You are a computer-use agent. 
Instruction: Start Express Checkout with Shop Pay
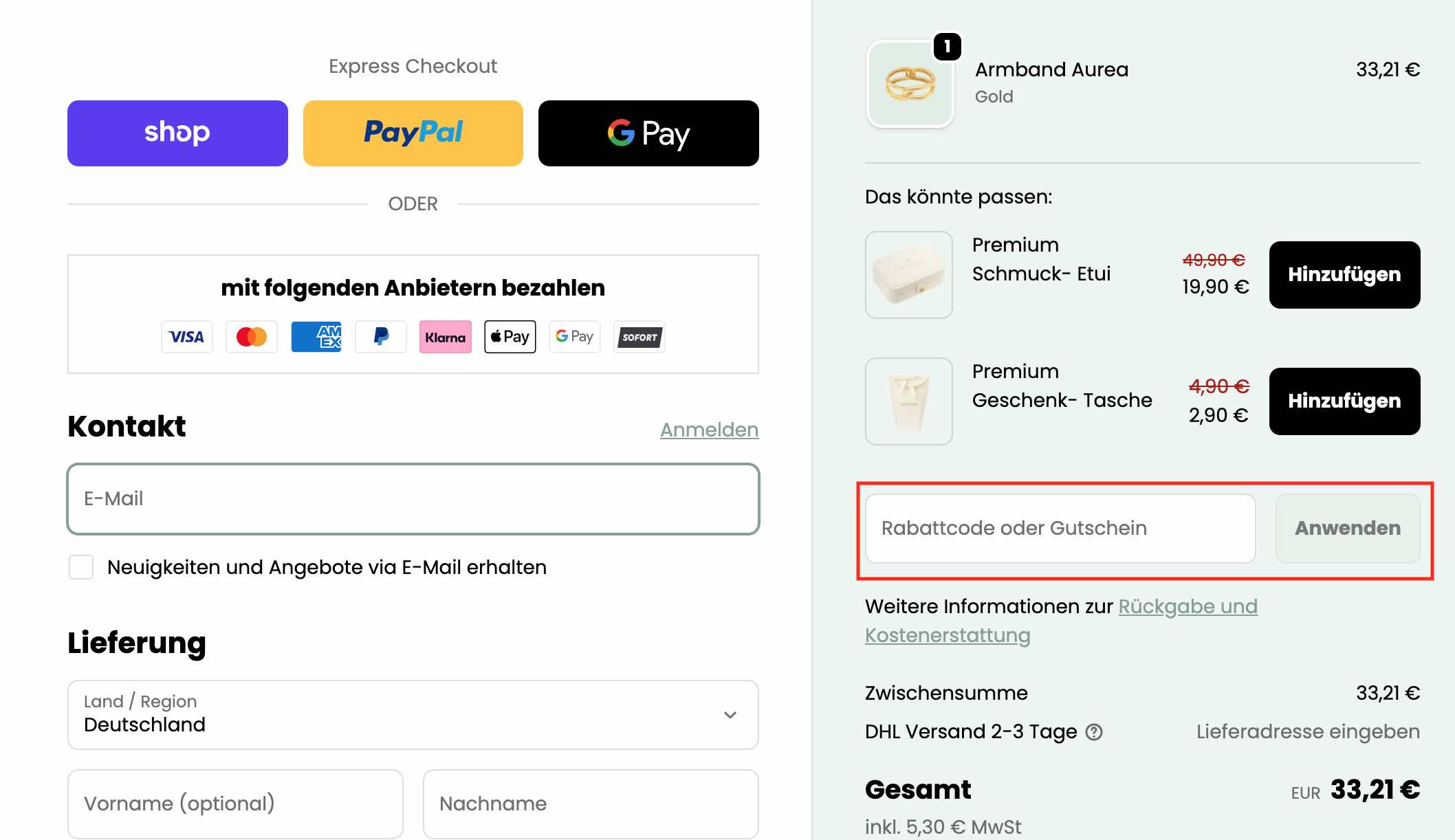pyautogui.click(x=177, y=133)
